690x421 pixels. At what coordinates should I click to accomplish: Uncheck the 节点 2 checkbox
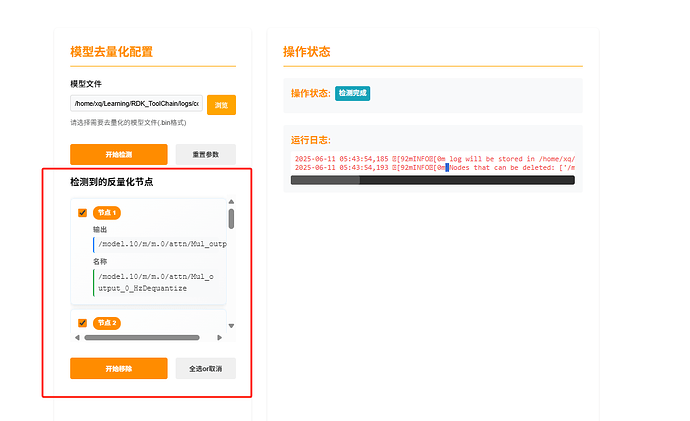click(x=82, y=323)
